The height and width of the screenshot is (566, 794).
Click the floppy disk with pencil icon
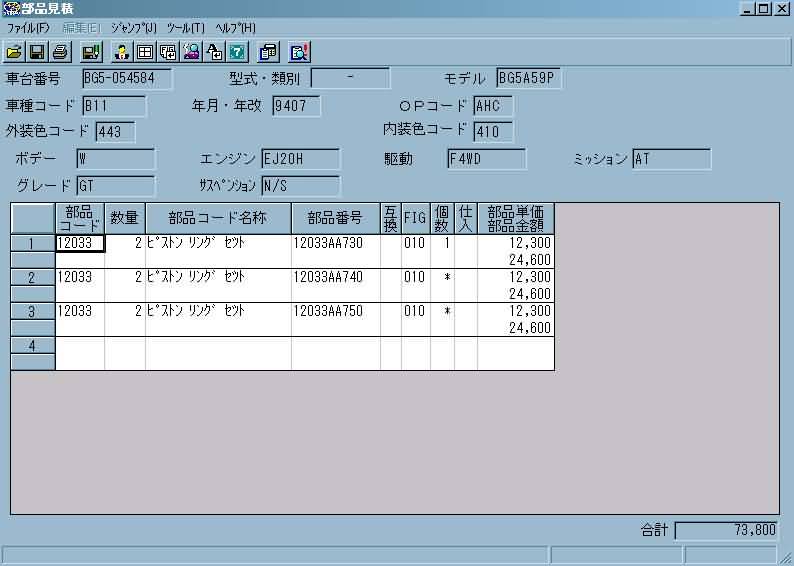pyautogui.click(x=92, y=52)
